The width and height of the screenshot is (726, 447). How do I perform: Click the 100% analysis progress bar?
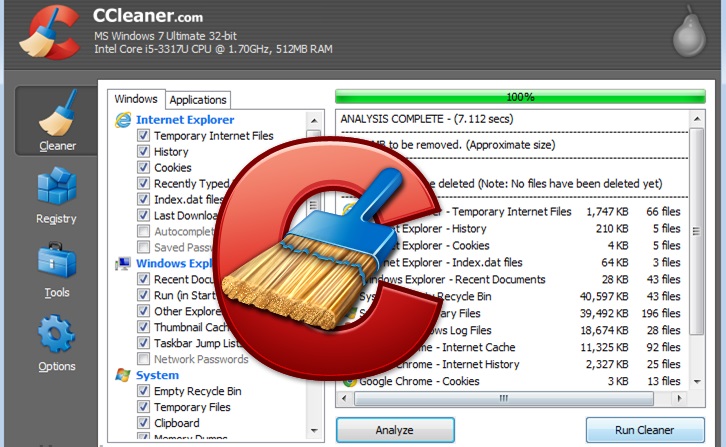(520, 97)
